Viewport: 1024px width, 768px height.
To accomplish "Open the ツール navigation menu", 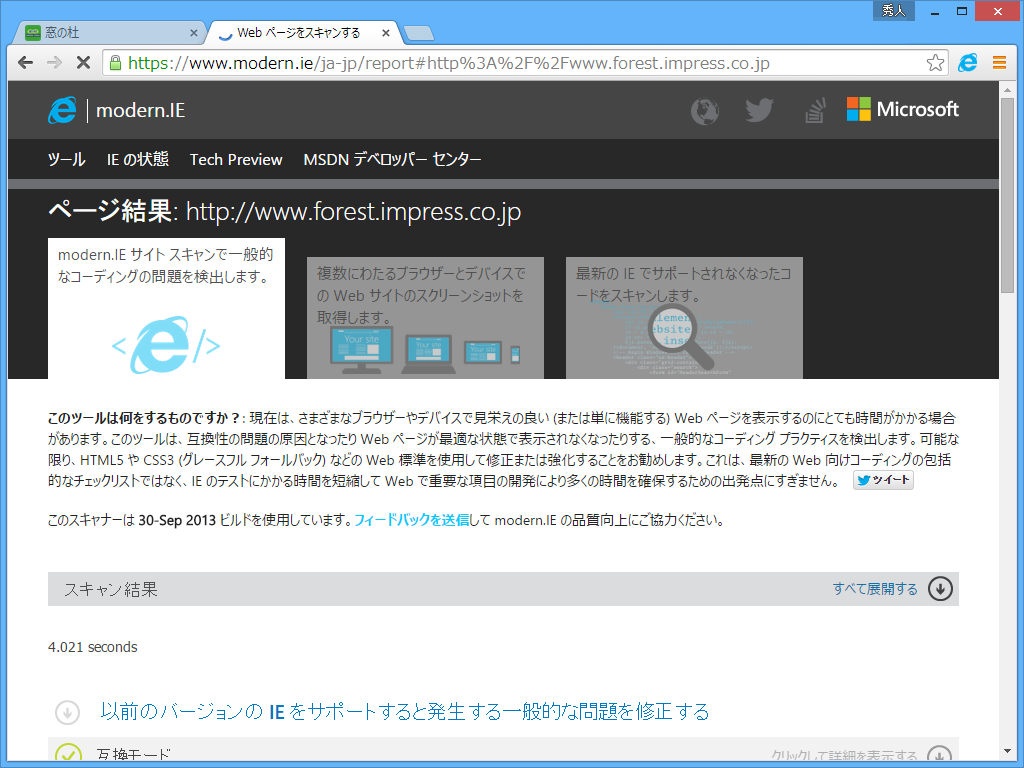I will pyautogui.click(x=64, y=159).
